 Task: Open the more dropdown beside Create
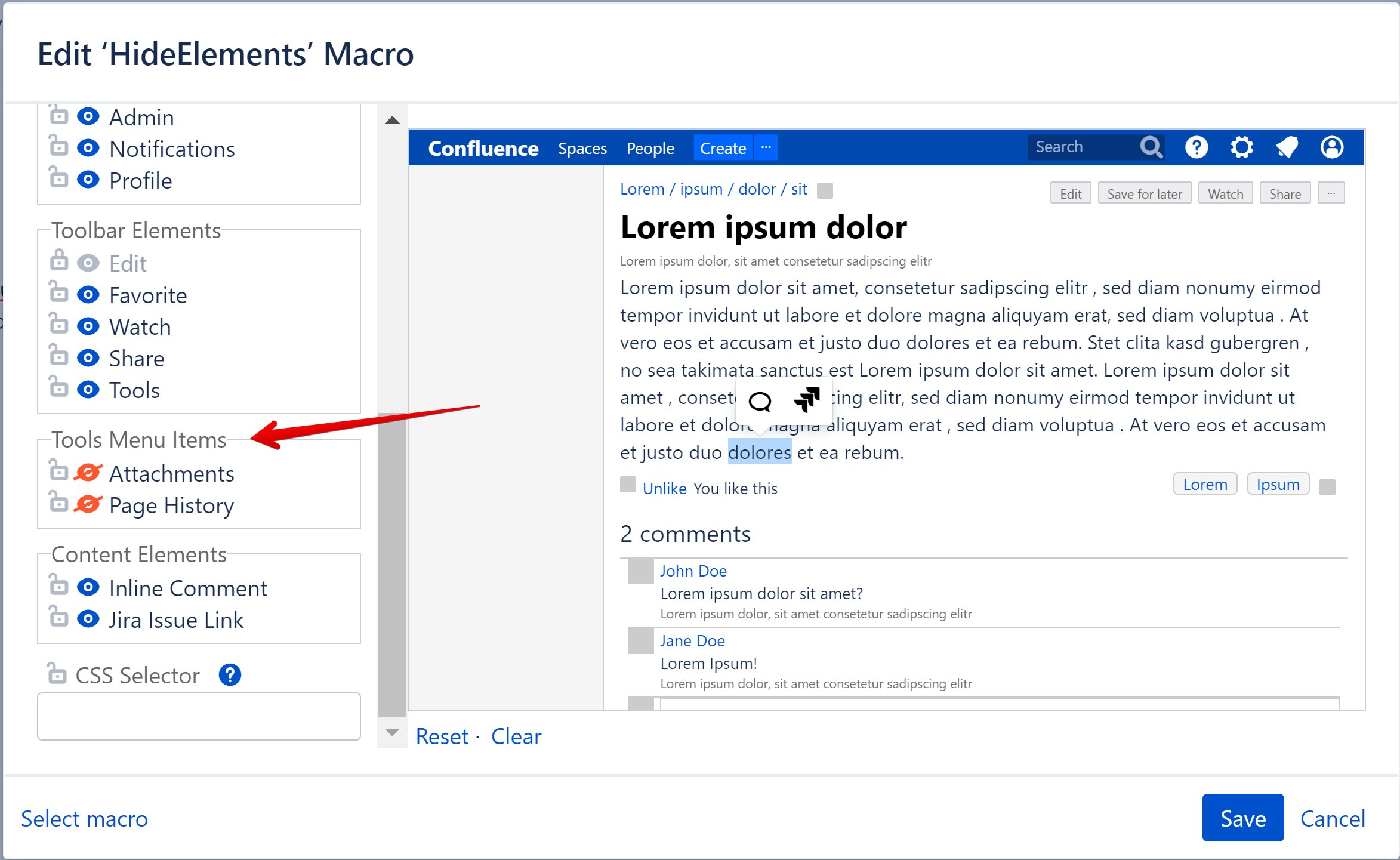tap(766, 147)
